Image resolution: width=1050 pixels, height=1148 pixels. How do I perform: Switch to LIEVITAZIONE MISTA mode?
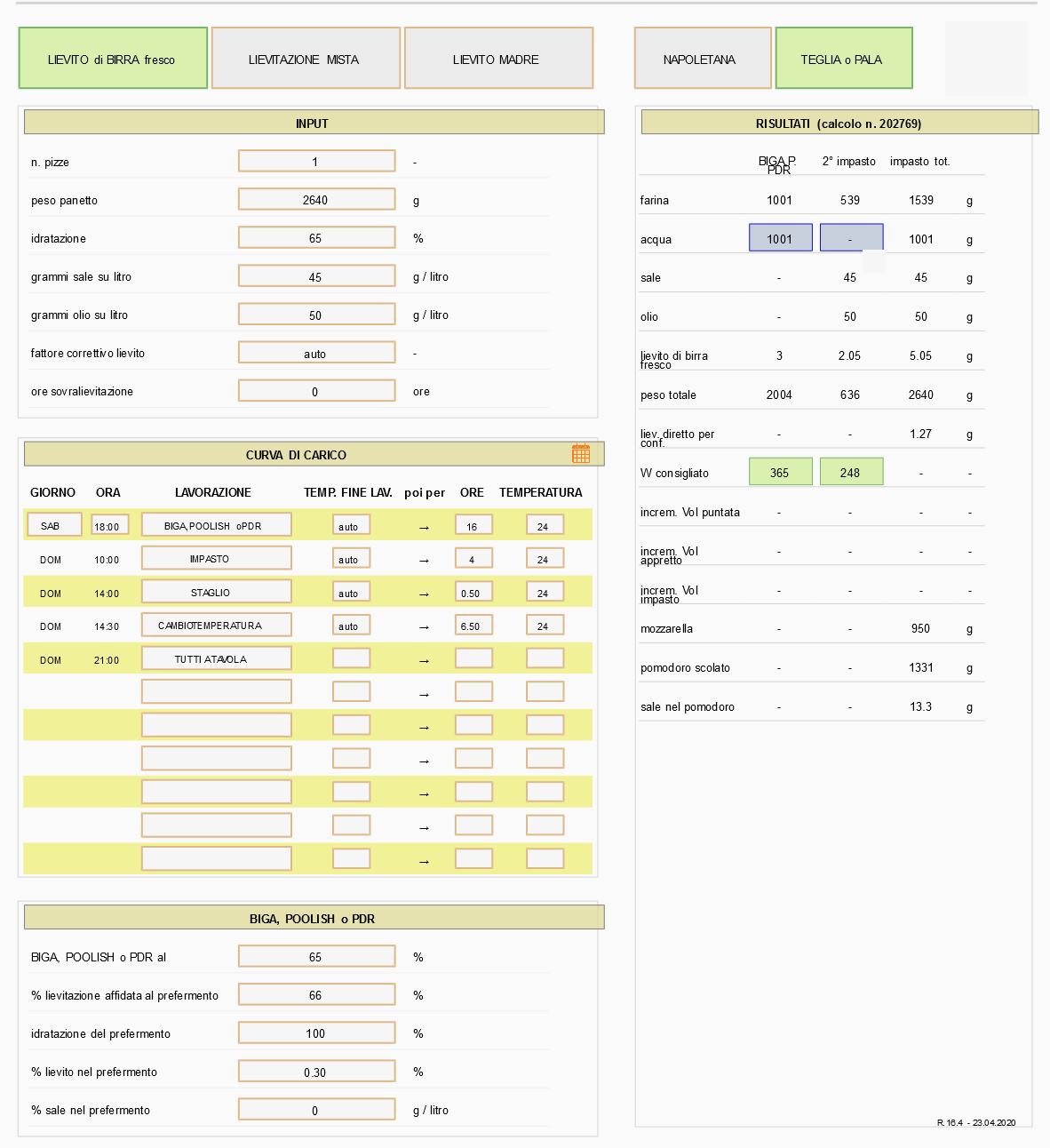click(x=306, y=58)
